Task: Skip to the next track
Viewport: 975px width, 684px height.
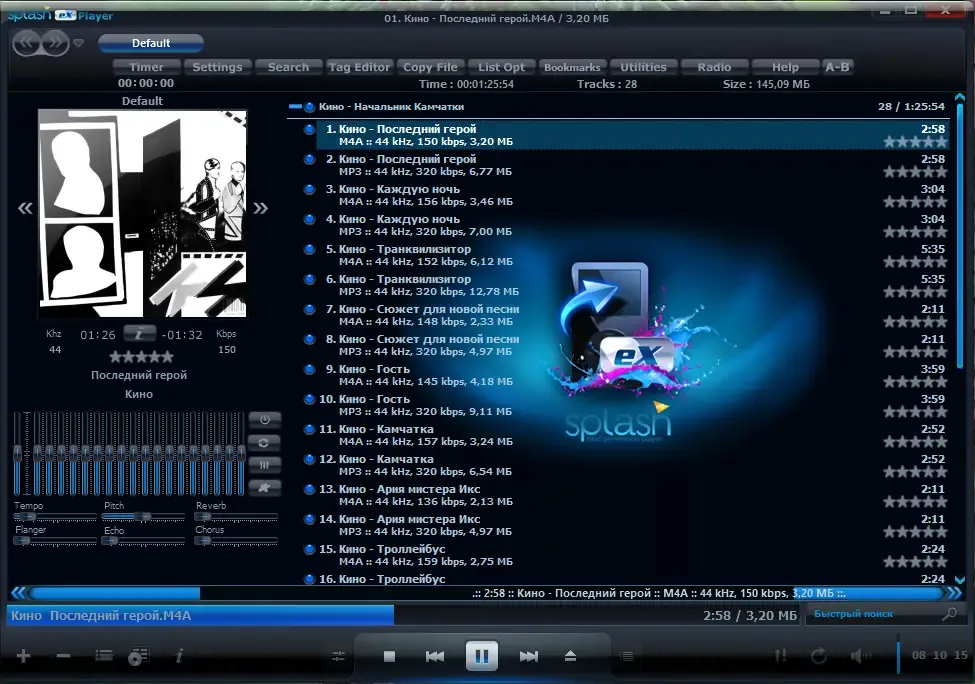Action: click(x=529, y=656)
